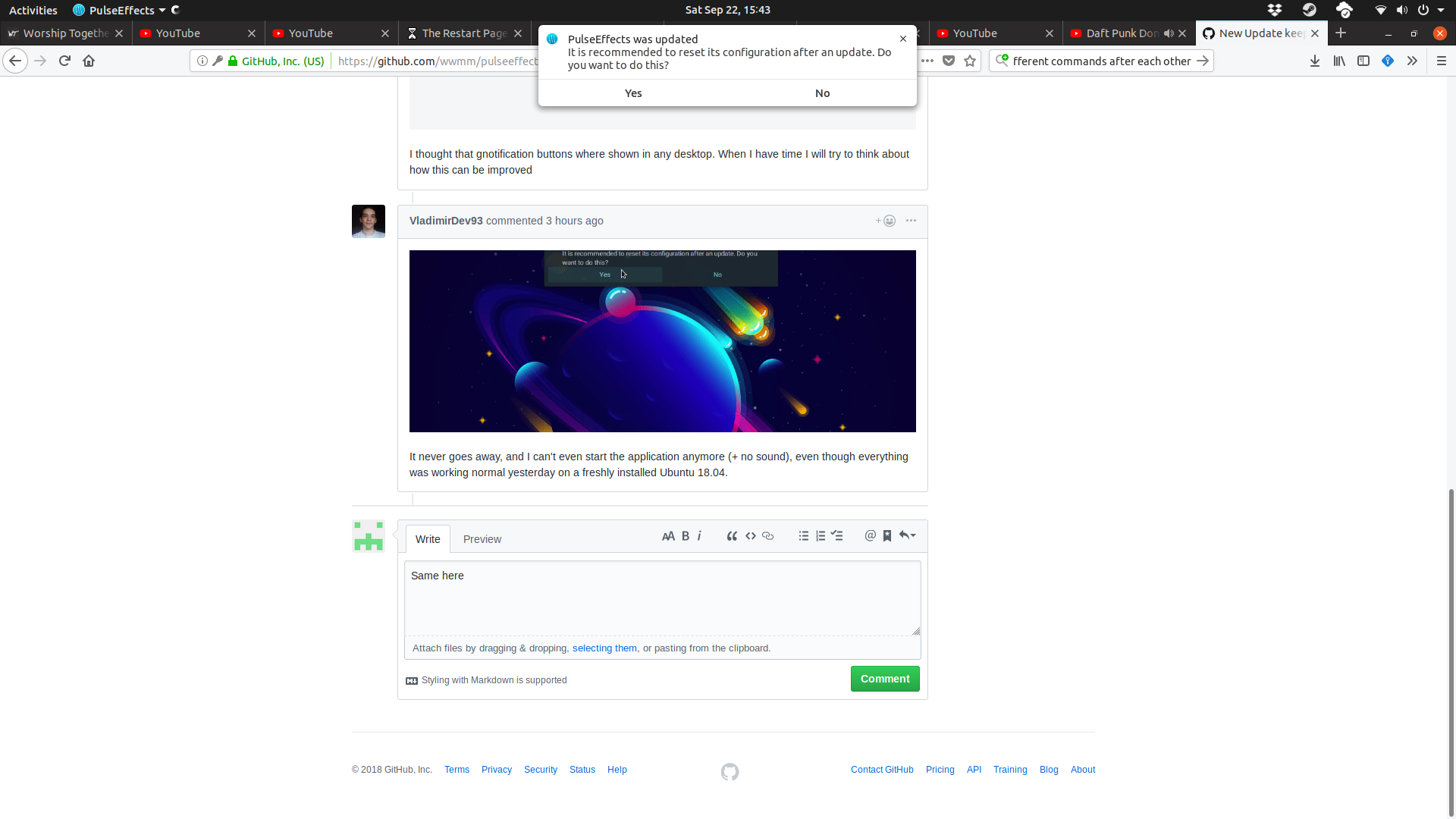Open the Firefox downloads panel
The width and height of the screenshot is (1456, 819).
coord(1314,61)
